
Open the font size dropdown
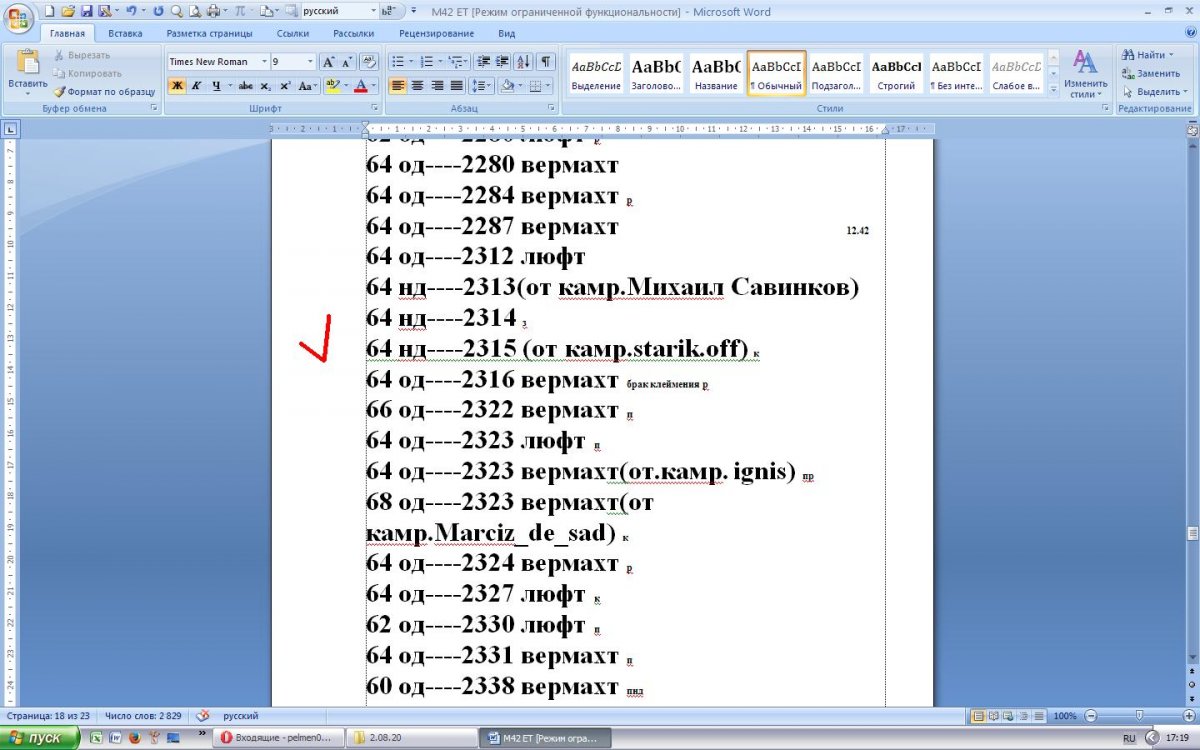click(x=310, y=62)
